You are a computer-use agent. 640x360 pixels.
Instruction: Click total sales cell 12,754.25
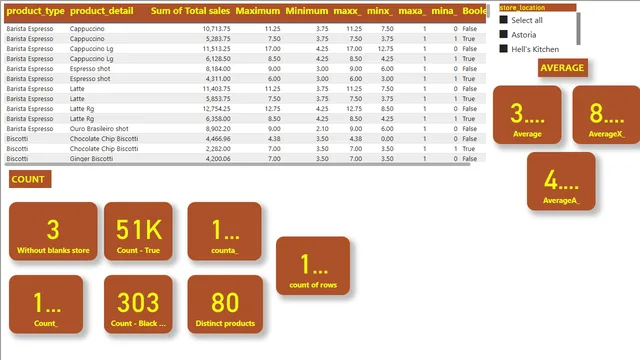click(216, 109)
